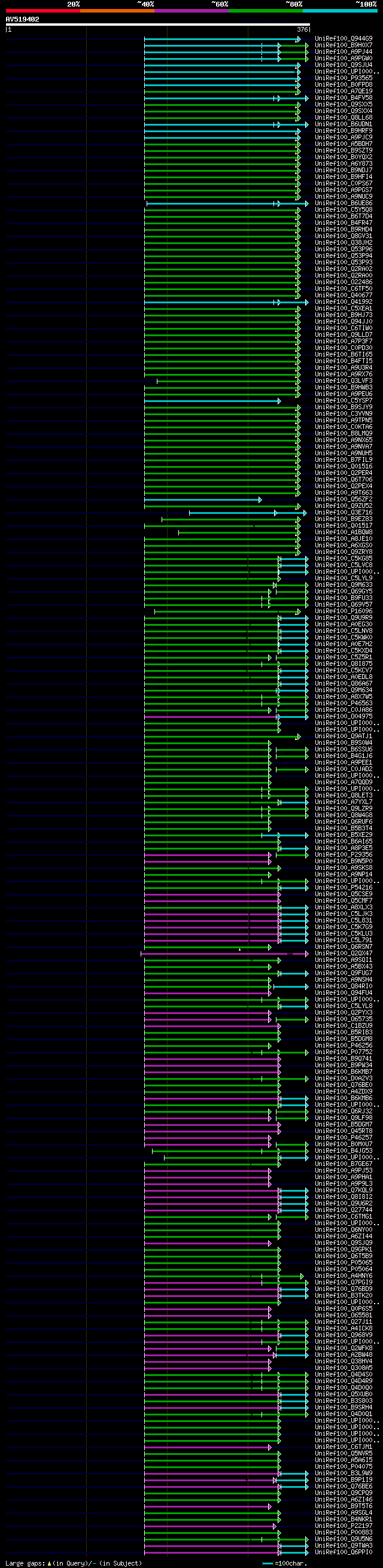
Task: Open UniRef100_Q2RA02 hit
Action: coord(344,269)
